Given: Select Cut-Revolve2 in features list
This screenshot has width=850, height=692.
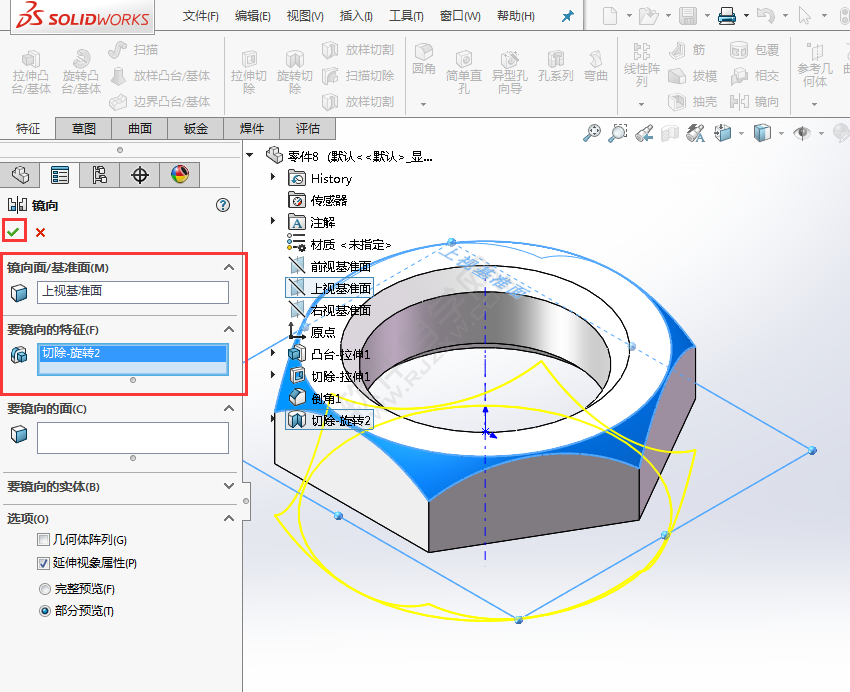Looking at the screenshot, I should point(133,353).
